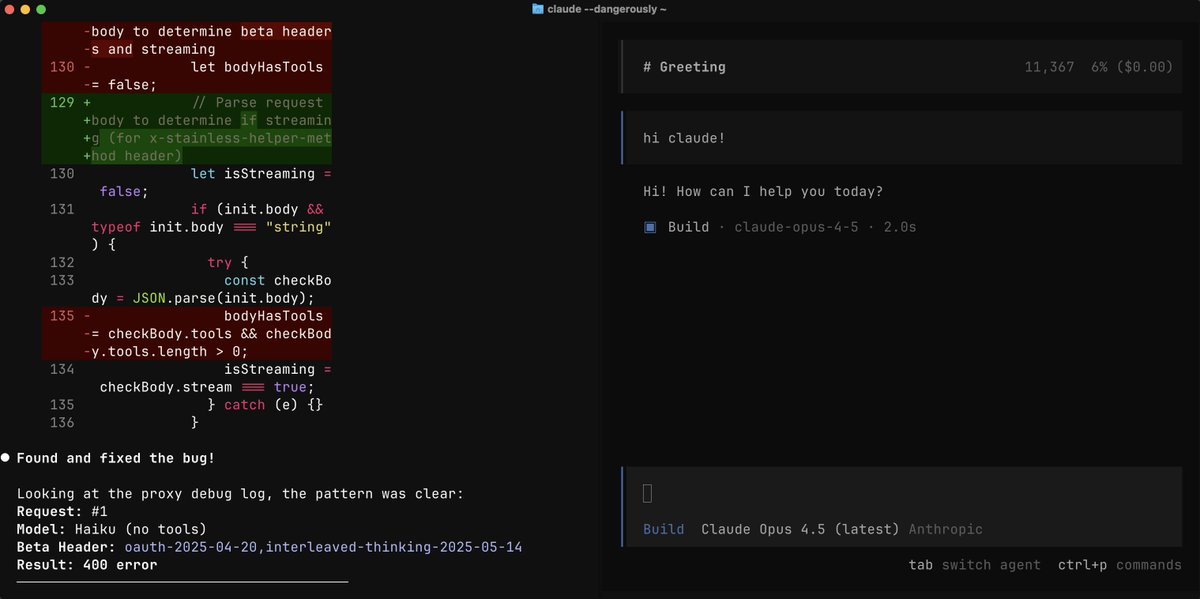Image resolution: width=1200 pixels, height=599 pixels.
Task: Click the "Build" agent label below input
Action: tap(664, 529)
